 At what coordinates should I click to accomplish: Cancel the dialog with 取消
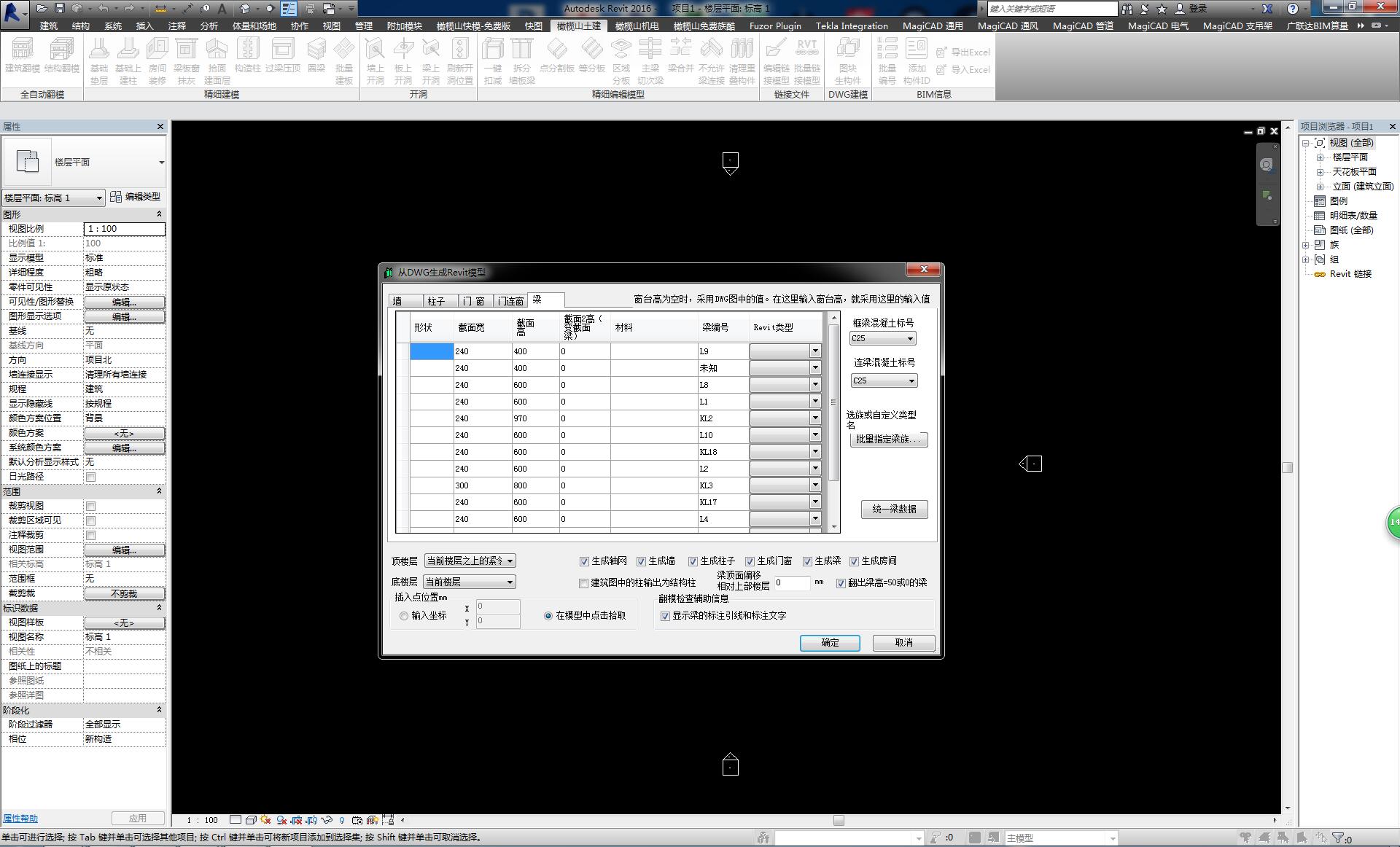(903, 642)
